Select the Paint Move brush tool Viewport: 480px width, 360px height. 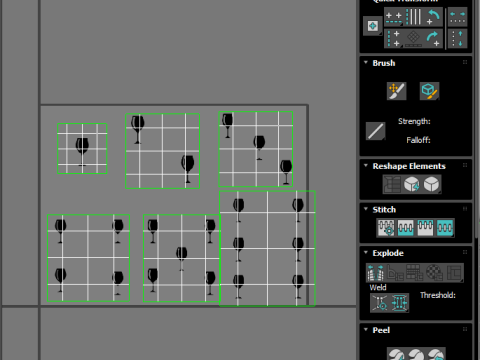396,91
